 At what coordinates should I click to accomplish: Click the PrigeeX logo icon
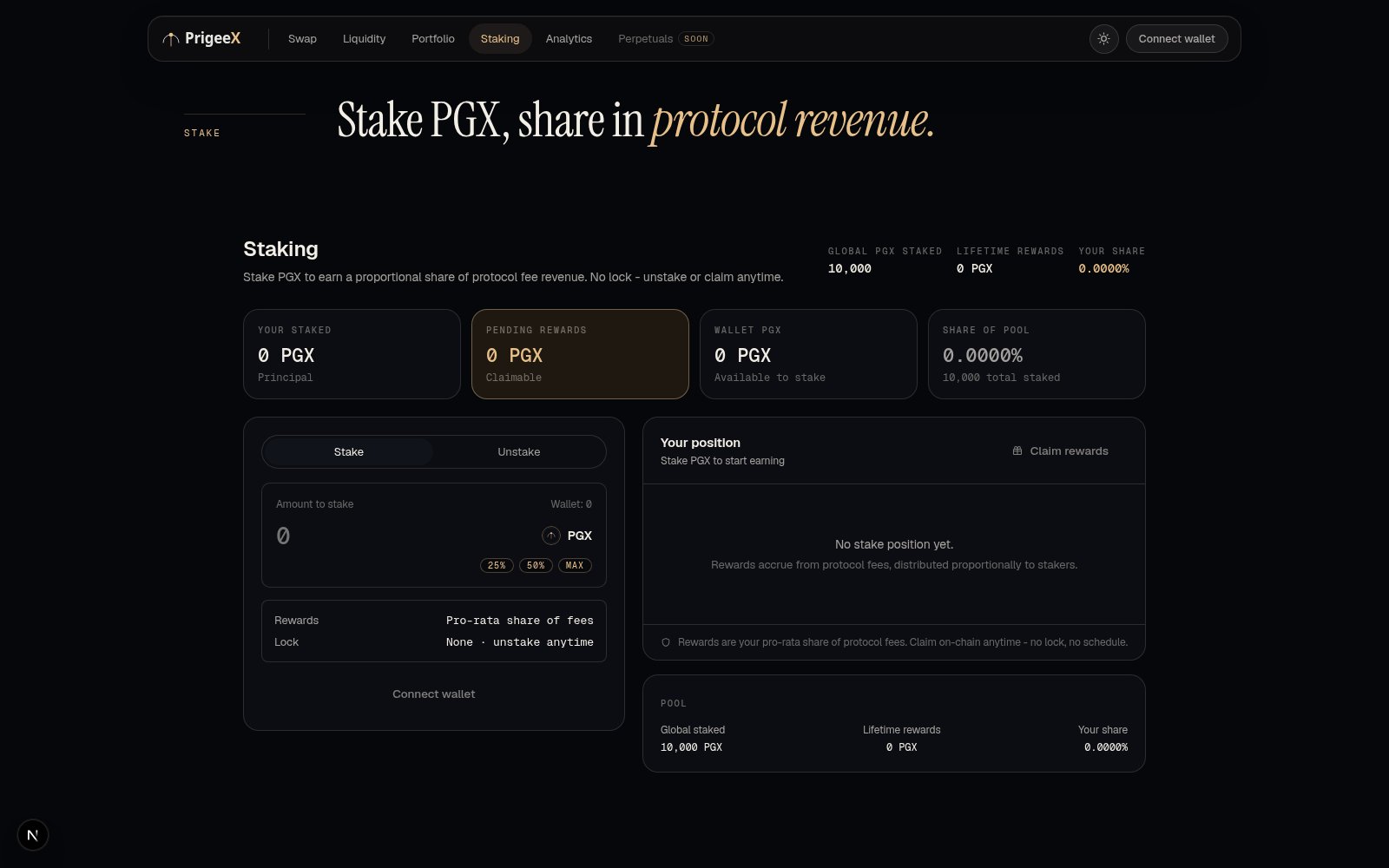(171, 39)
